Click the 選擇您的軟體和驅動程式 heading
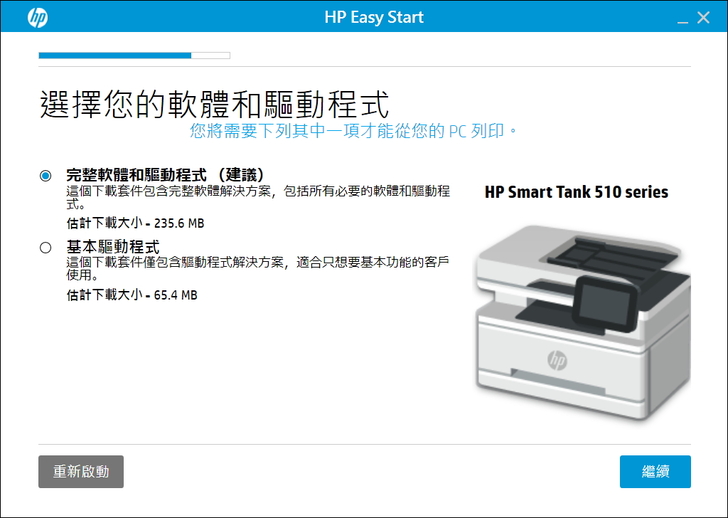The image size is (728, 518). click(214, 104)
